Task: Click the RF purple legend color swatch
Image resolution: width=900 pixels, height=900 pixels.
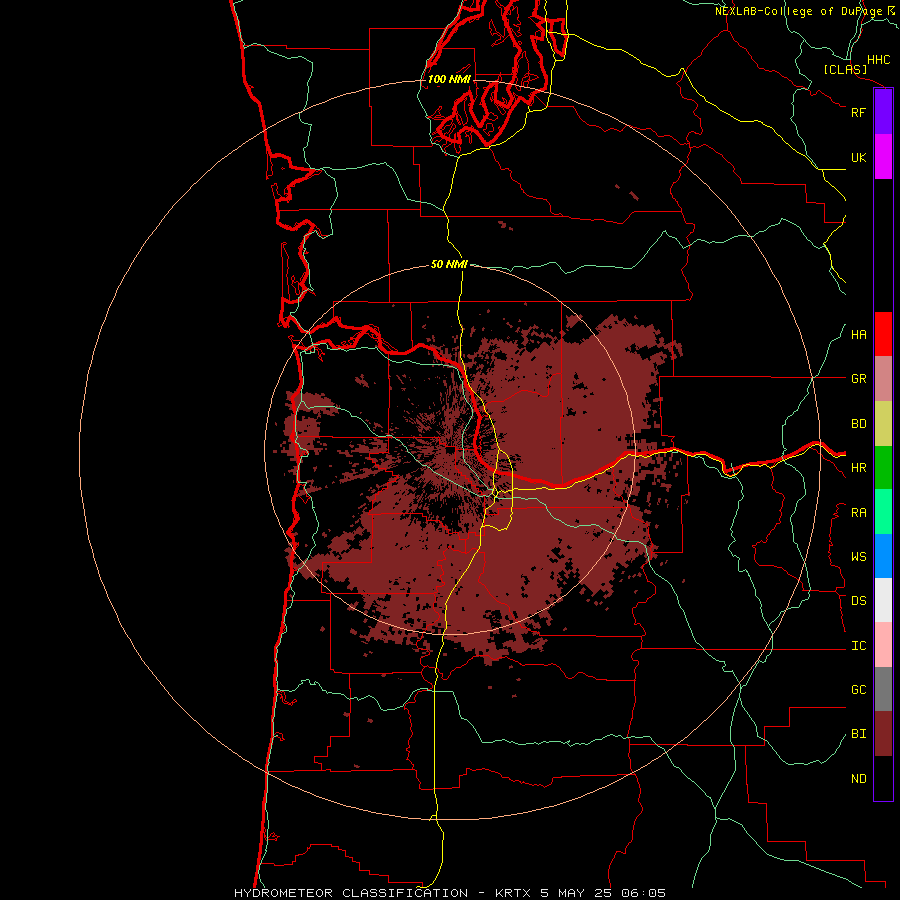Action: (x=883, y=112)
